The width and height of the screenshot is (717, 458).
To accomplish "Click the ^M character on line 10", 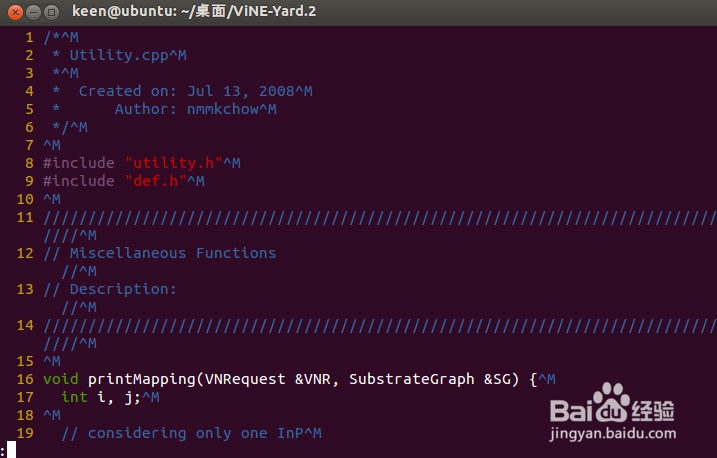I will click(52, 199).
